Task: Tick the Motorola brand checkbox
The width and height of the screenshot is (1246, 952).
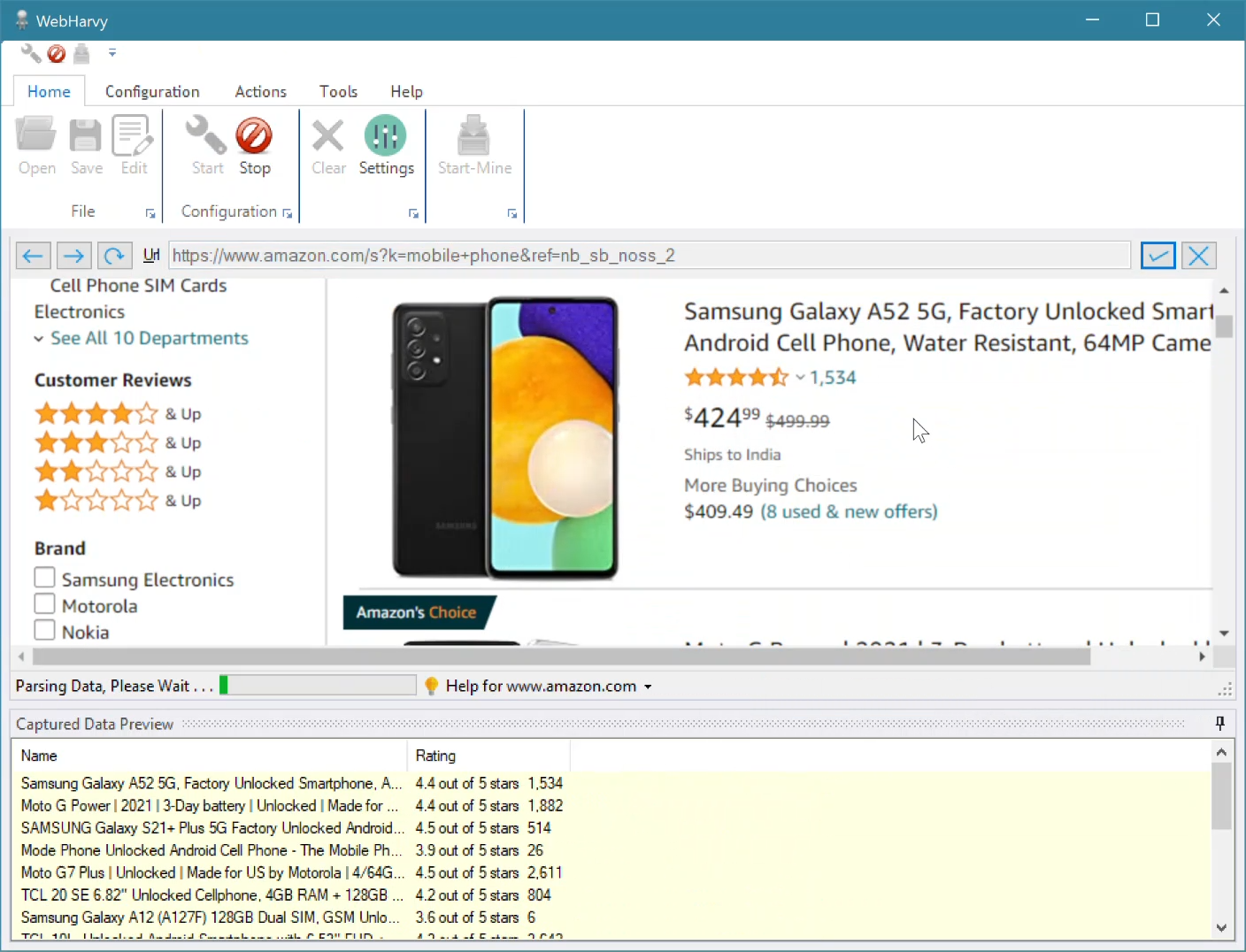Action: (44, 604)
